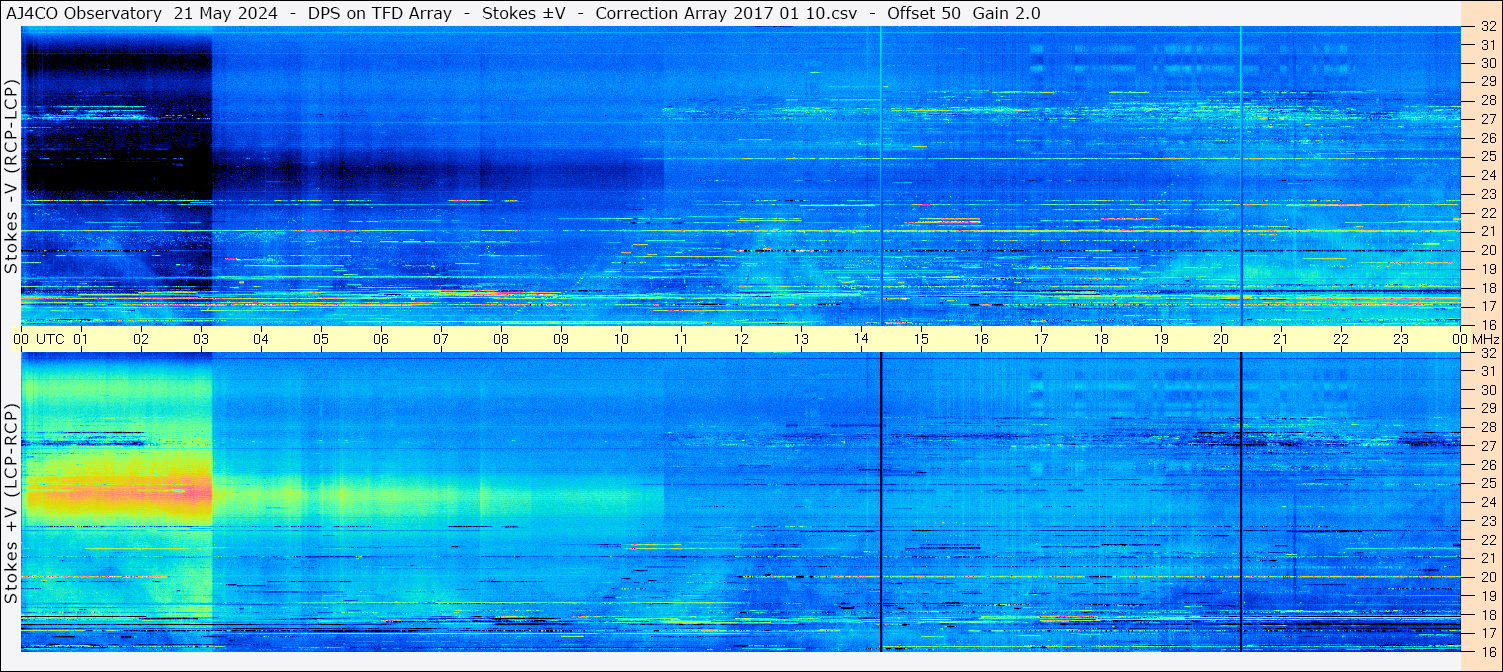
Task: Click the 07 hour time axis label
Action: coord(441,339)
